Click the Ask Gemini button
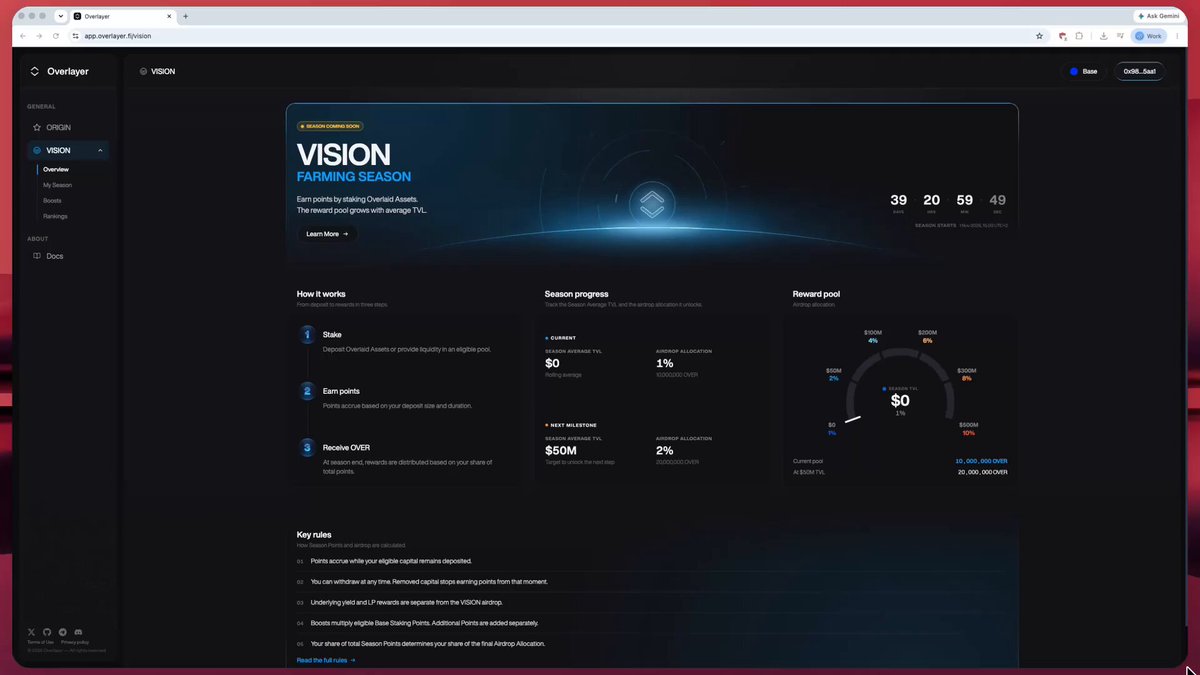 (1160, 16)
